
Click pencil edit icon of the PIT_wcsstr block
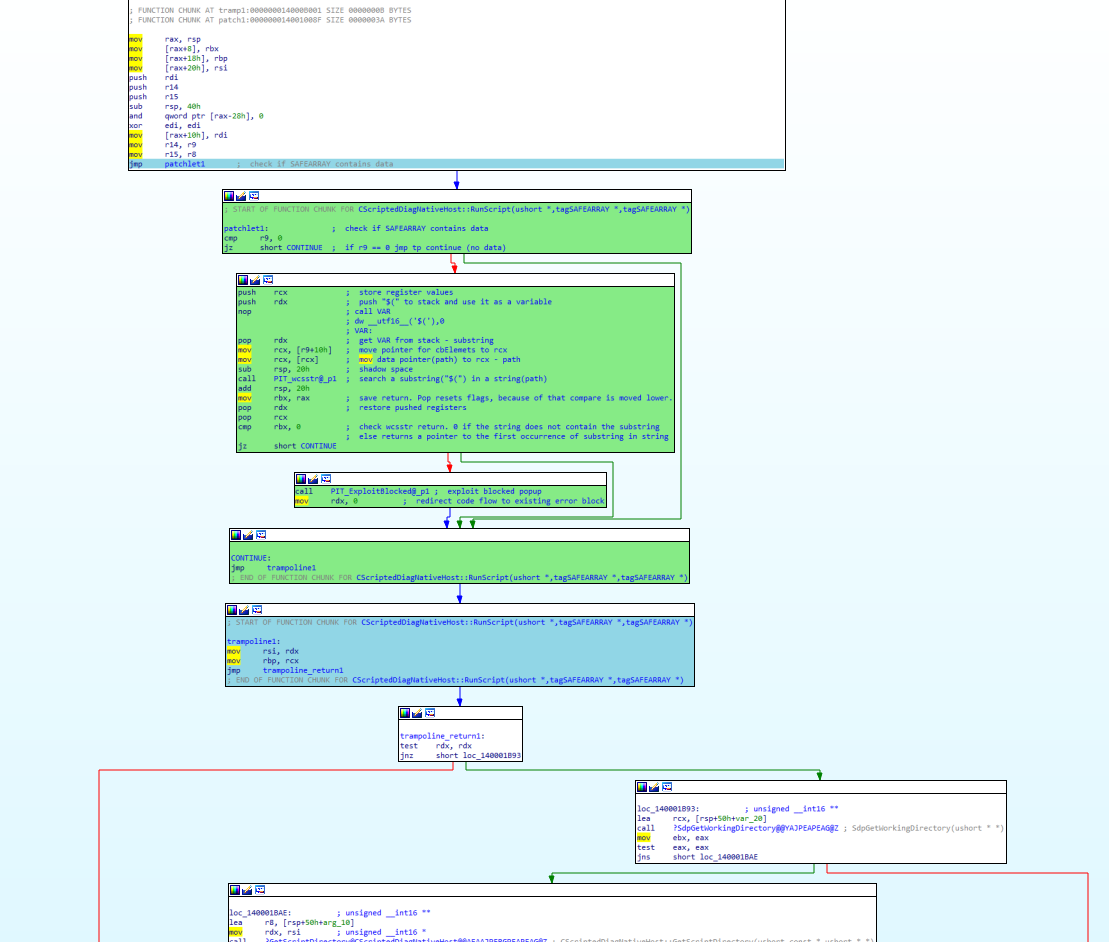[x=255, y=280]
